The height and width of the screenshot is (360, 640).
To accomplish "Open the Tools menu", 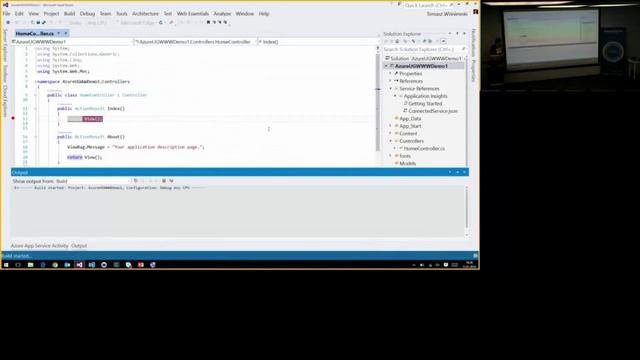I will tap(122, 13).
